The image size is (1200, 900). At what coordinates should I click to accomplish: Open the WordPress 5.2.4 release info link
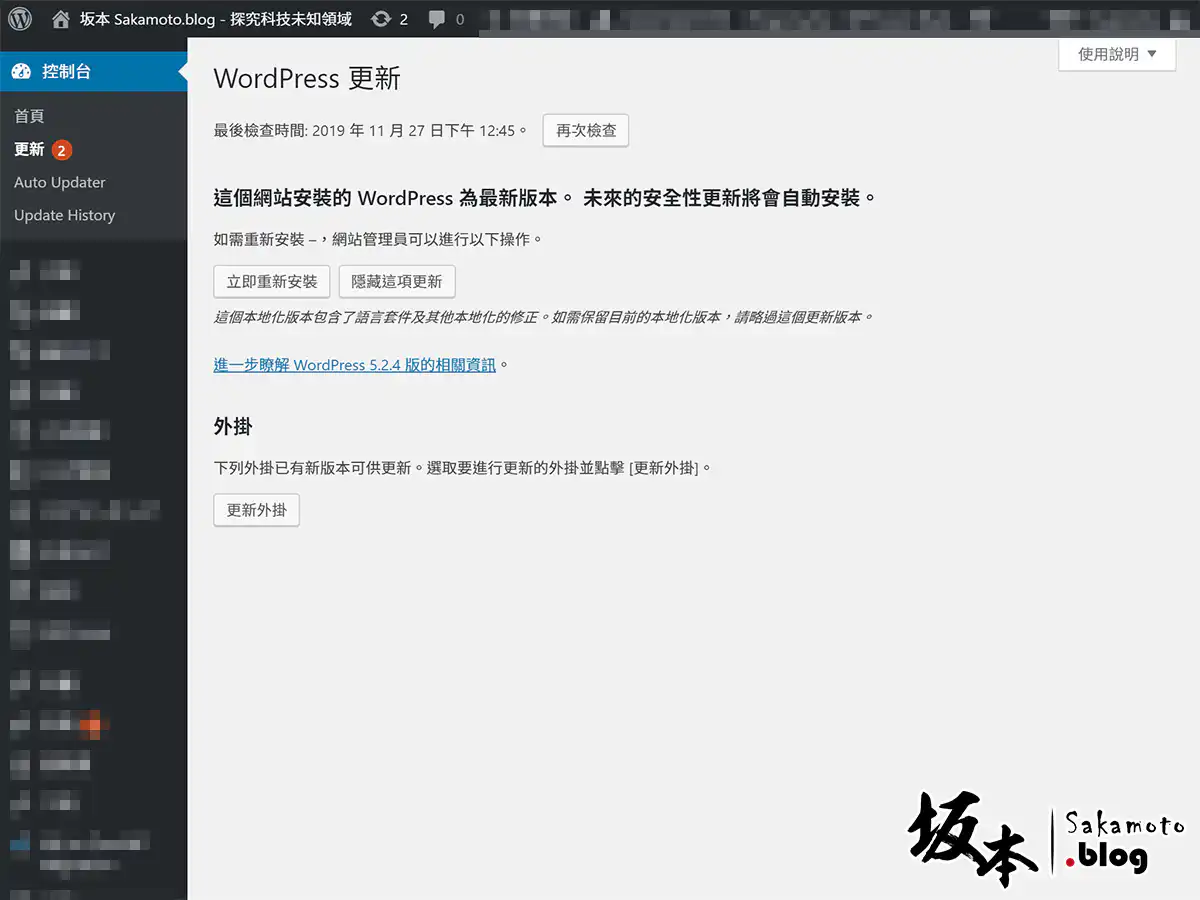(x=354, y=365)
